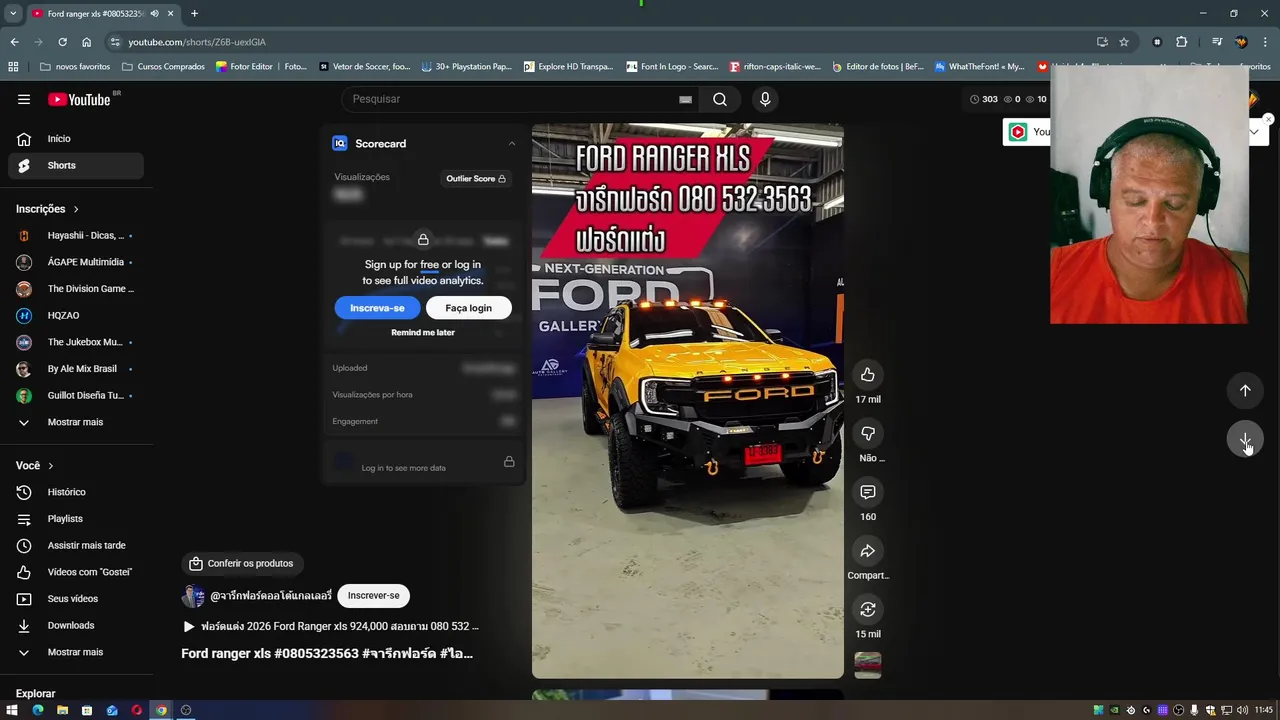Open the @จาริกฟอร์ด channel avatar
Screen dimensions: 1280x720
(193, 596)
